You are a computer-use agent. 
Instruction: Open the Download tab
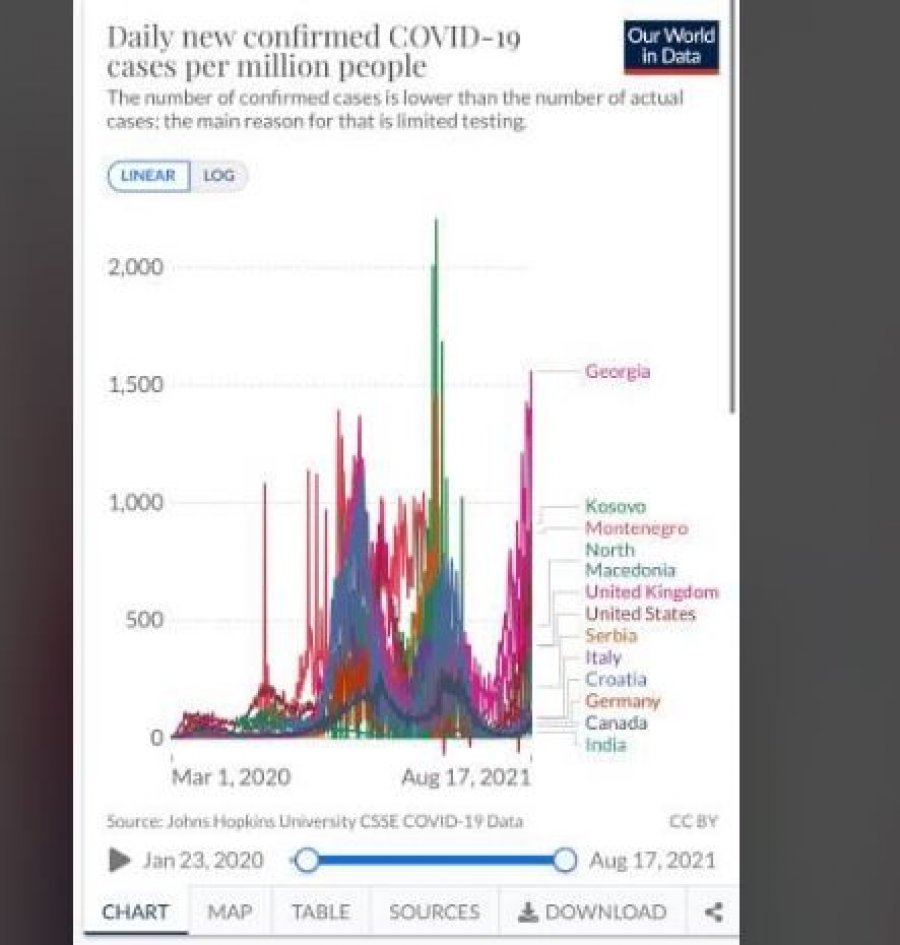pyautogui.click(x=592, y=912)
